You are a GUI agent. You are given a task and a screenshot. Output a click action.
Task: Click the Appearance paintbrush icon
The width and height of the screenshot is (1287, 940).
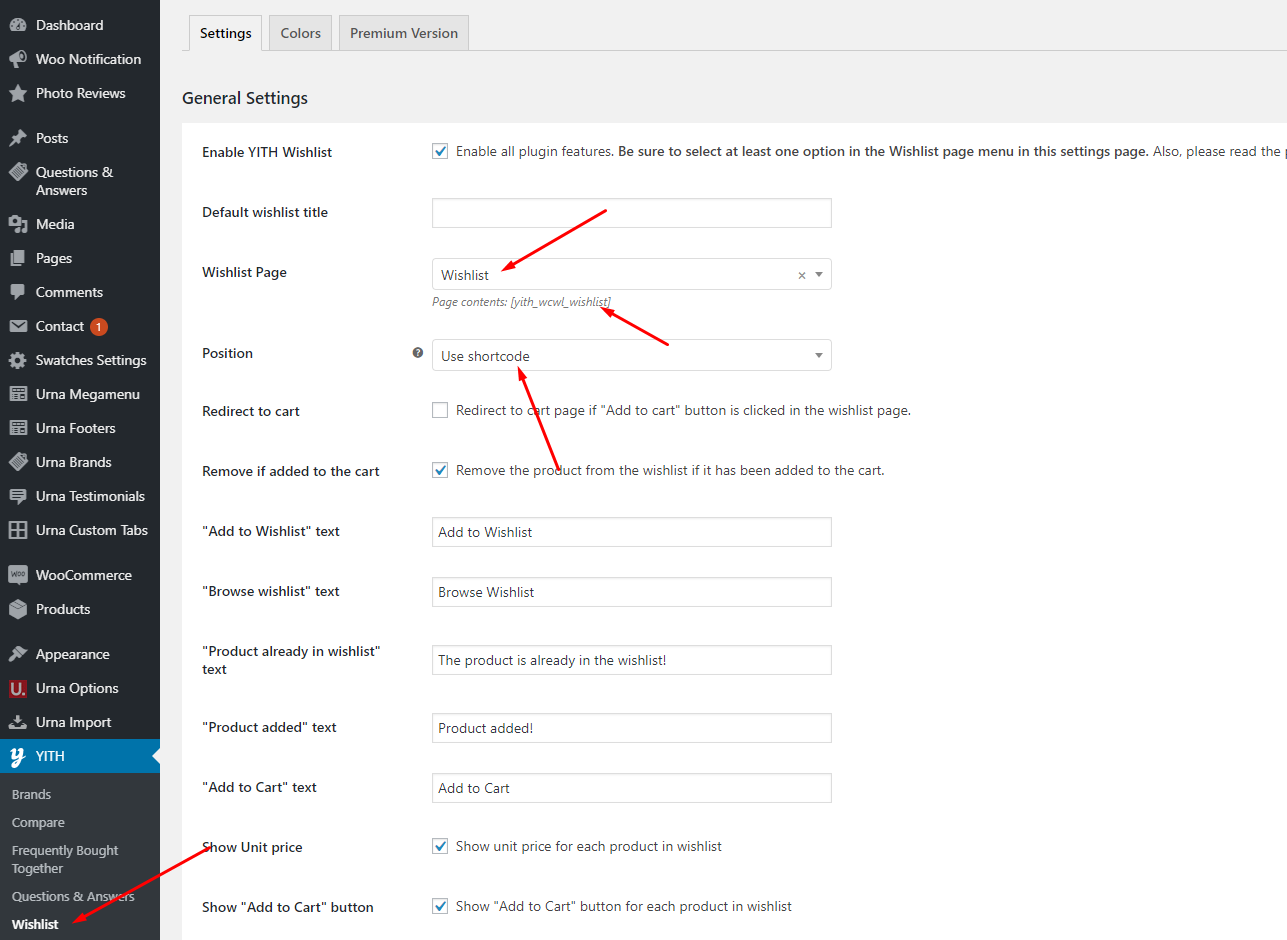click(18, 654)
